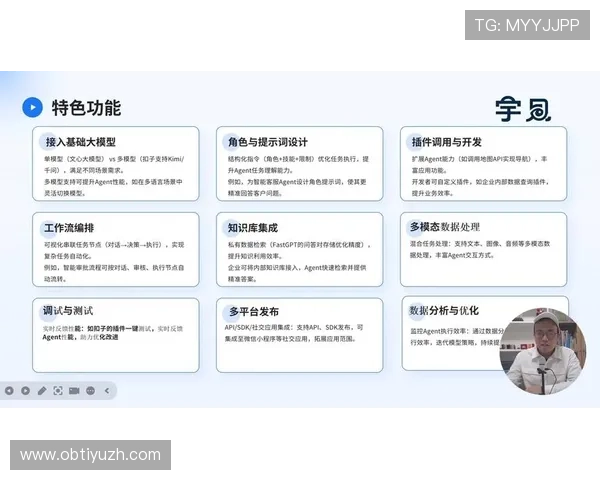Go to previous slide in presenter toolbar
The height and width of the screenshot is (480, 600).
pos(9,391)
